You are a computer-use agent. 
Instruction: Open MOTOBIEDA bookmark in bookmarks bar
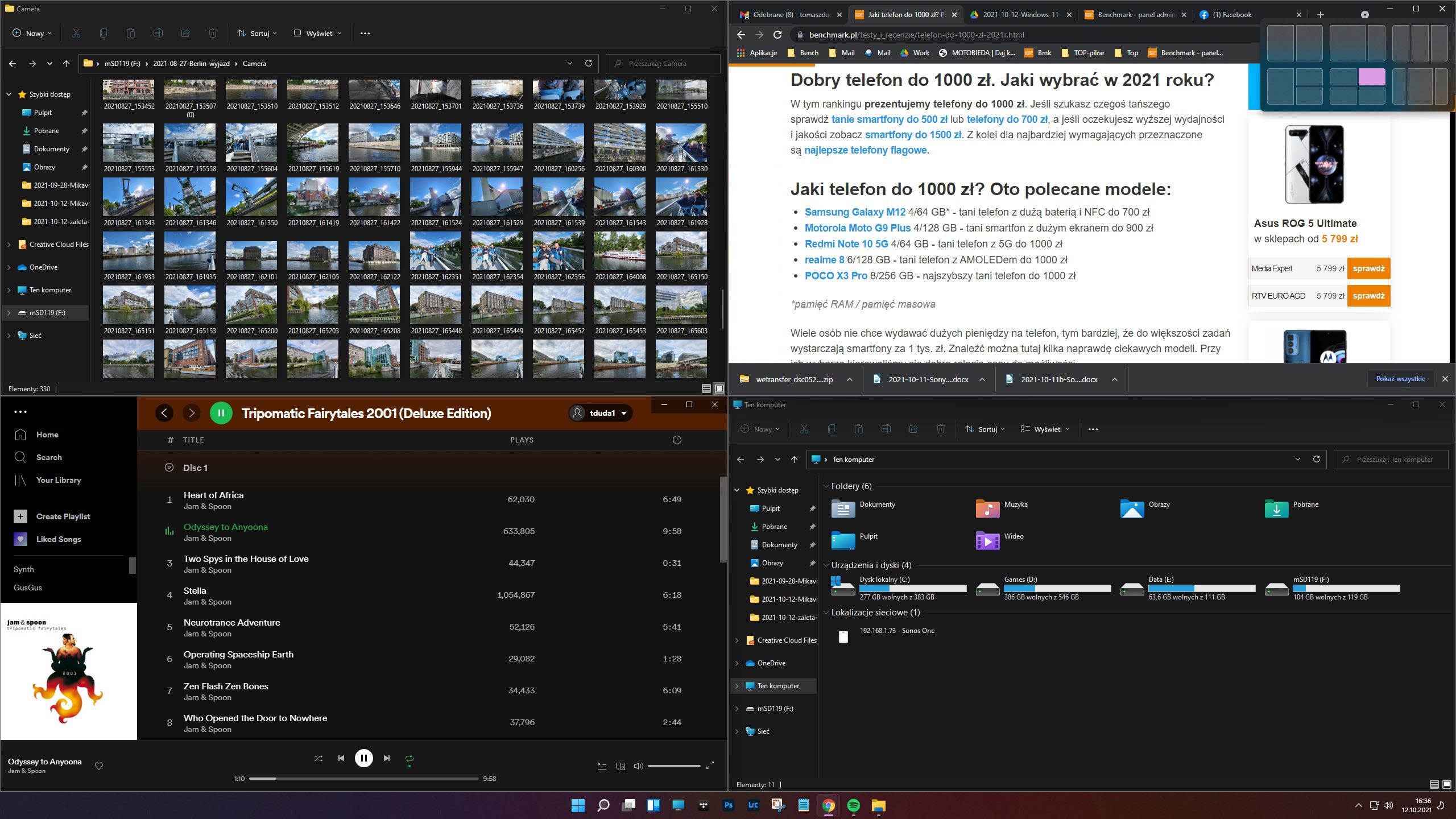pos(977,53)
